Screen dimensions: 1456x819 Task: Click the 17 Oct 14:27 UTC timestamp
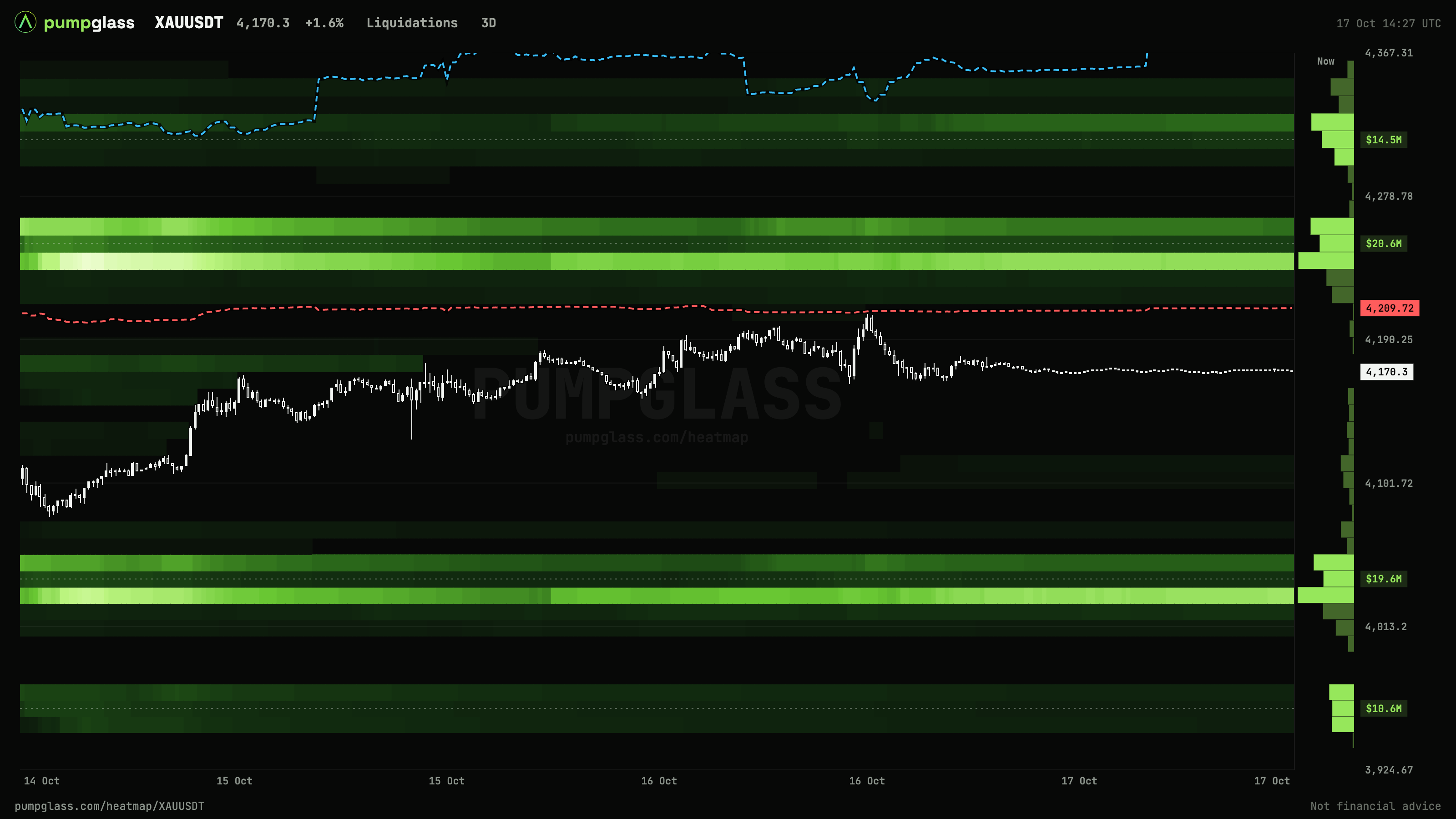pyautogui.click(x=1388, y=24)
